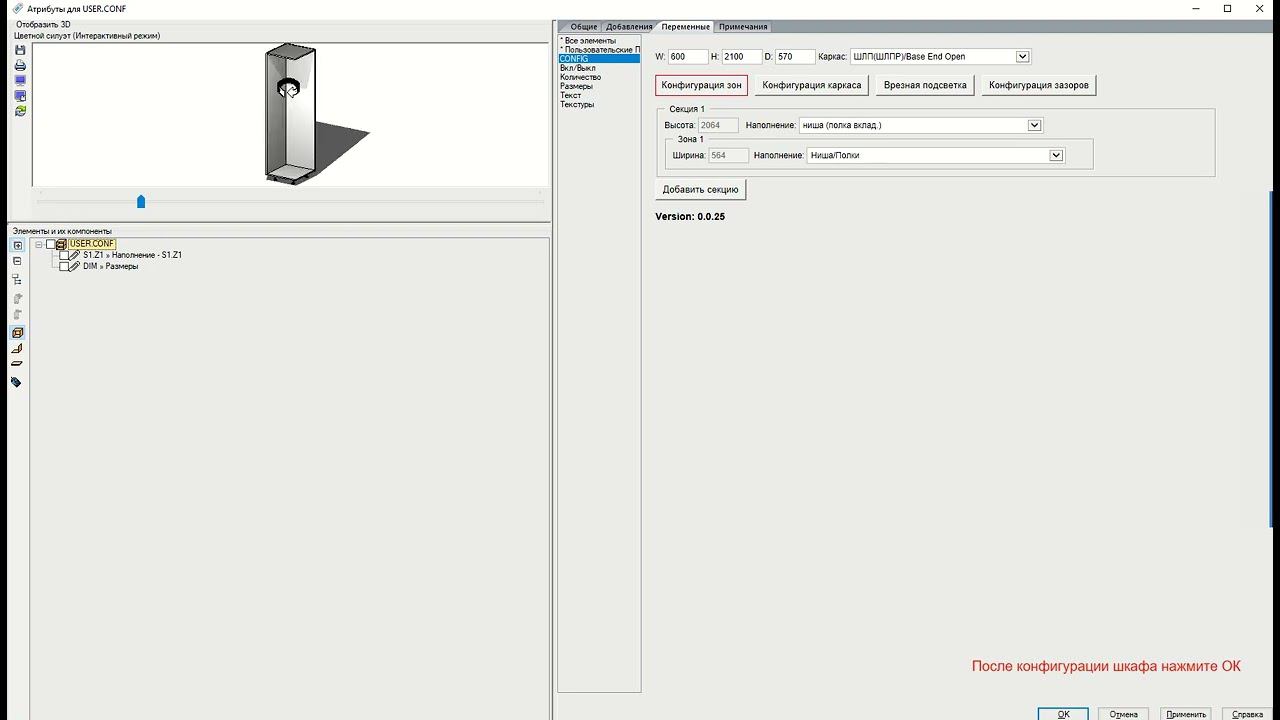Click the Ширина field showing 564
Viewport: 1280px width, 720px height.
tap(728, 156)
